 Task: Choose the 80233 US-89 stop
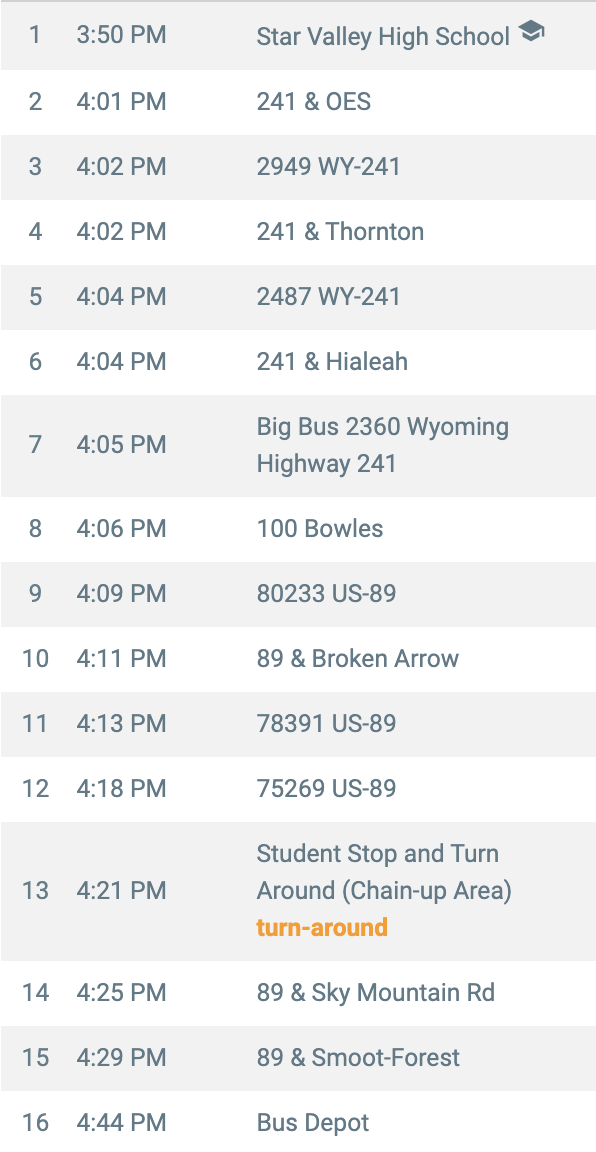pos(298,594)
